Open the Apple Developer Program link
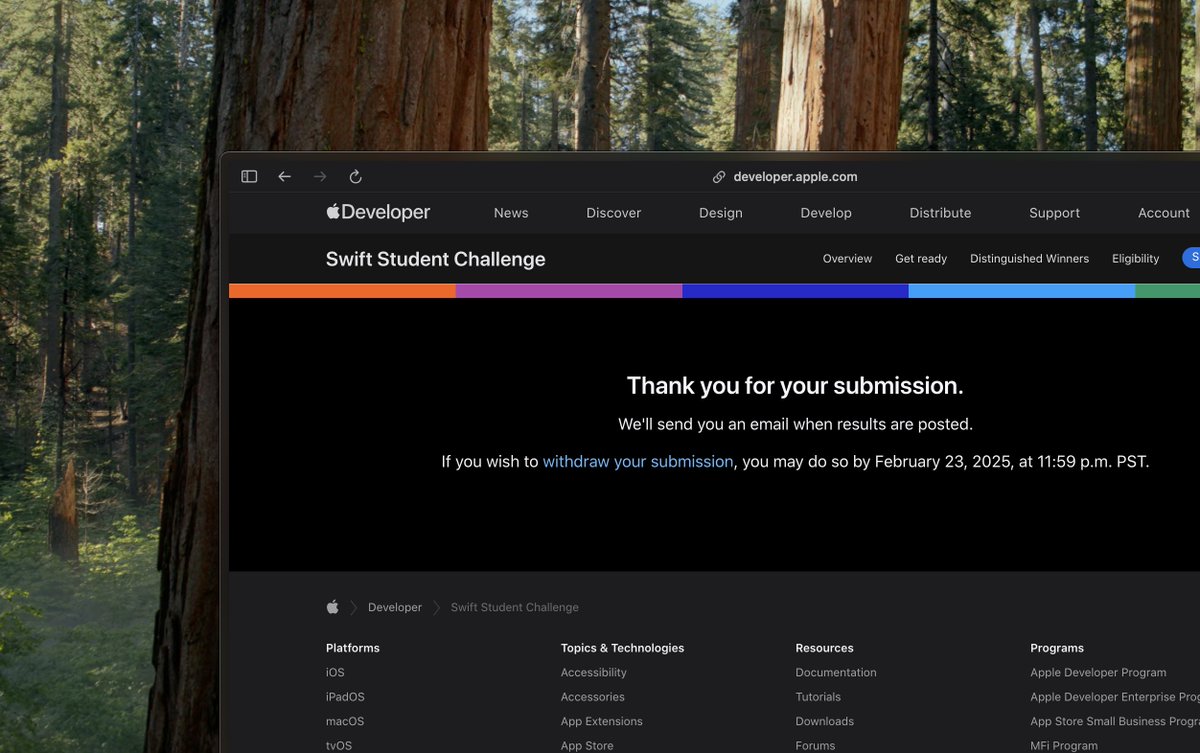 pos(1098,673)
